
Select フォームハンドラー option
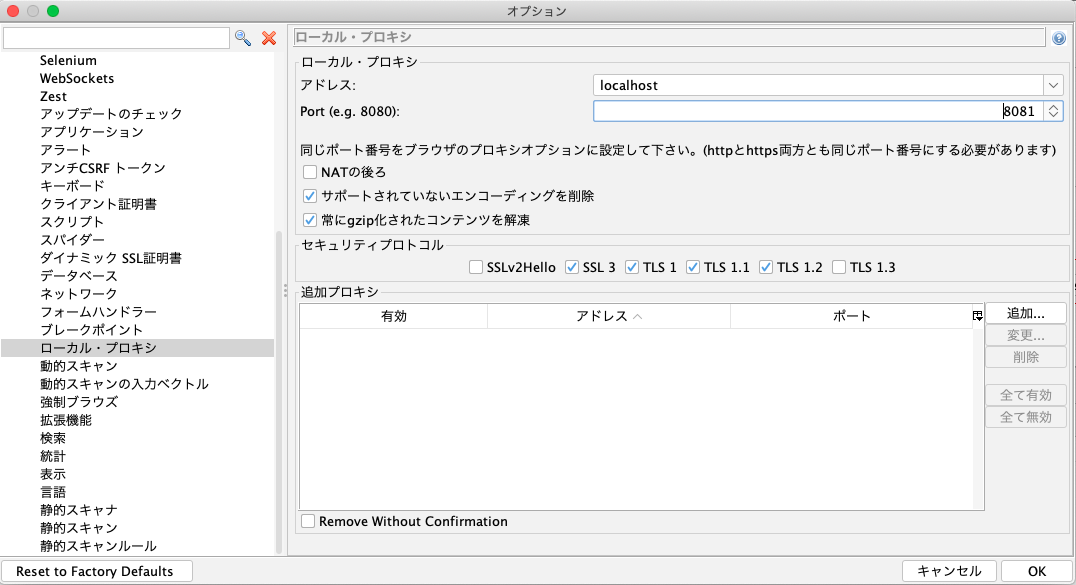click(x=99, y=312)
